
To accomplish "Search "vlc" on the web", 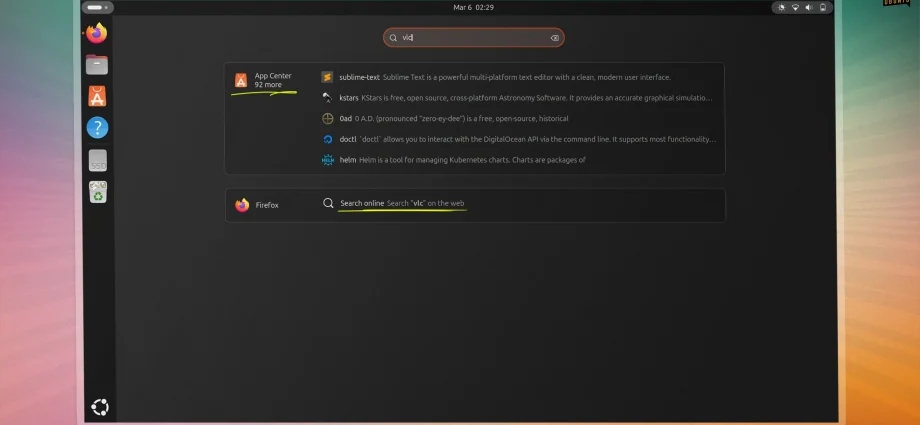I will 425,203.
